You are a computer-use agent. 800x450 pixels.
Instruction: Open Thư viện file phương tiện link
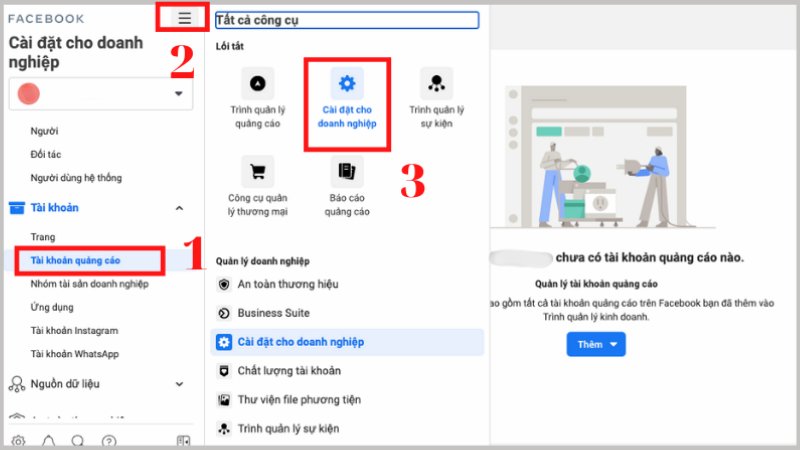tap(299, 399)
